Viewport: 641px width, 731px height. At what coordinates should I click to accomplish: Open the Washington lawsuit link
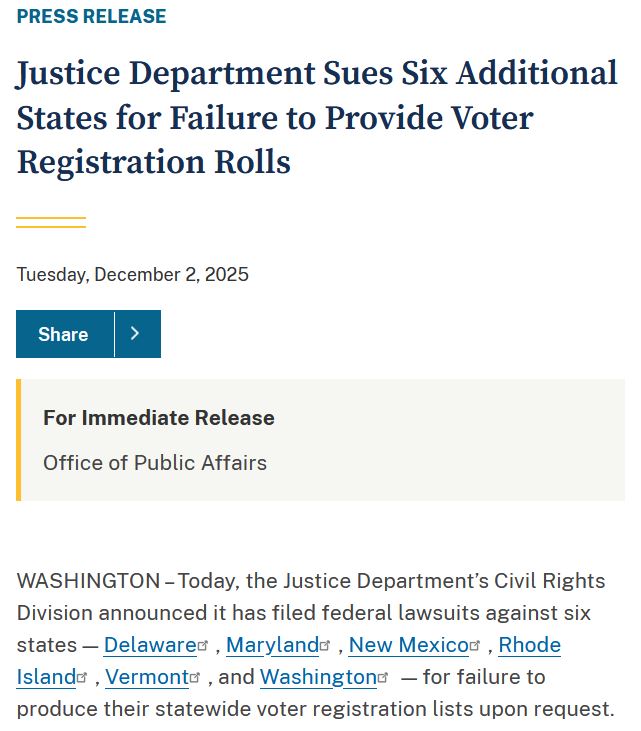(x=317, y=677)
